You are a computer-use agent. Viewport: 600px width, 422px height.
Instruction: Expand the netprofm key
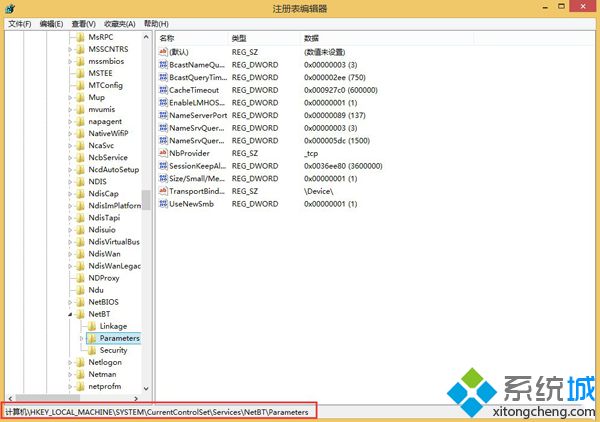(70, 386)
